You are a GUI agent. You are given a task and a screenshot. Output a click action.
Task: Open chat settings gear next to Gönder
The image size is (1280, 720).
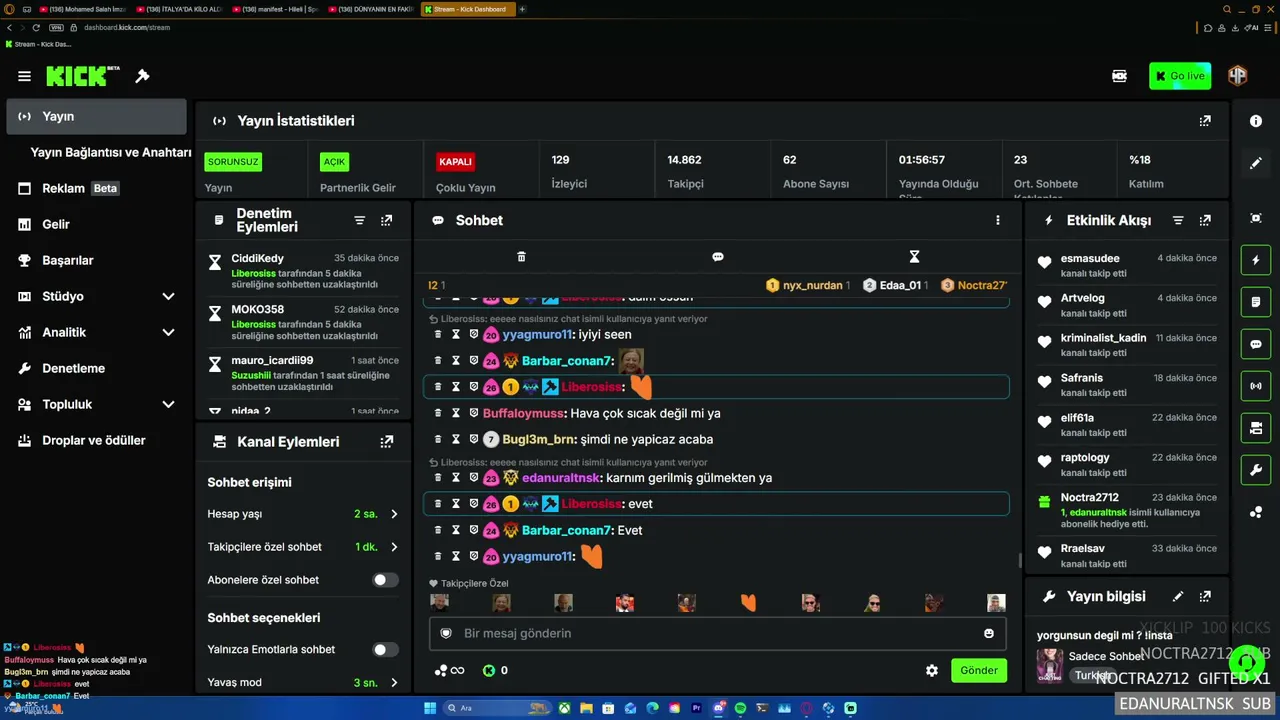[932, 671]
